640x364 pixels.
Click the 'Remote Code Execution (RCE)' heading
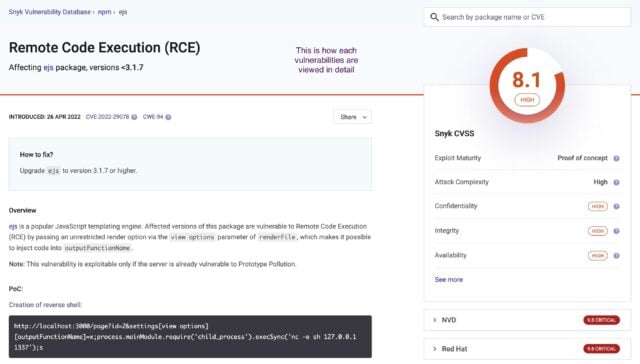coord(104,47)
